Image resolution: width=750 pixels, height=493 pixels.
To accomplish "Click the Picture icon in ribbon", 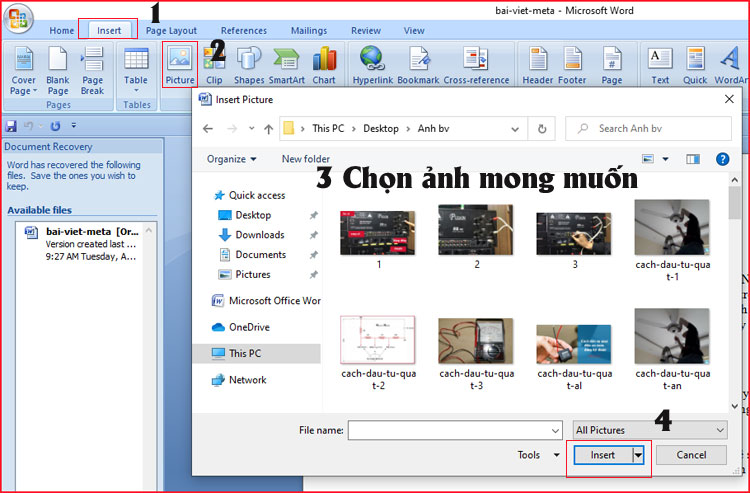I will [x=180, y=65].
